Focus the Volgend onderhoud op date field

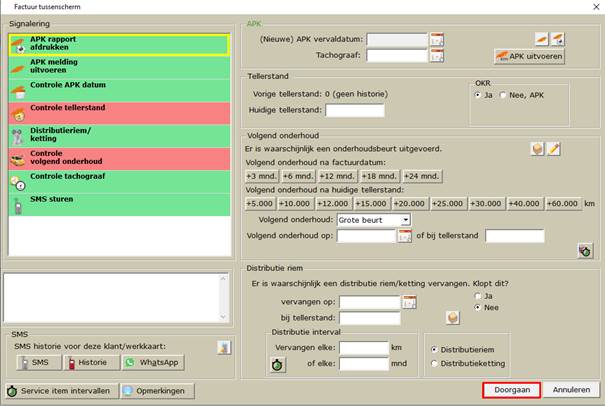(x=367, y=235)
